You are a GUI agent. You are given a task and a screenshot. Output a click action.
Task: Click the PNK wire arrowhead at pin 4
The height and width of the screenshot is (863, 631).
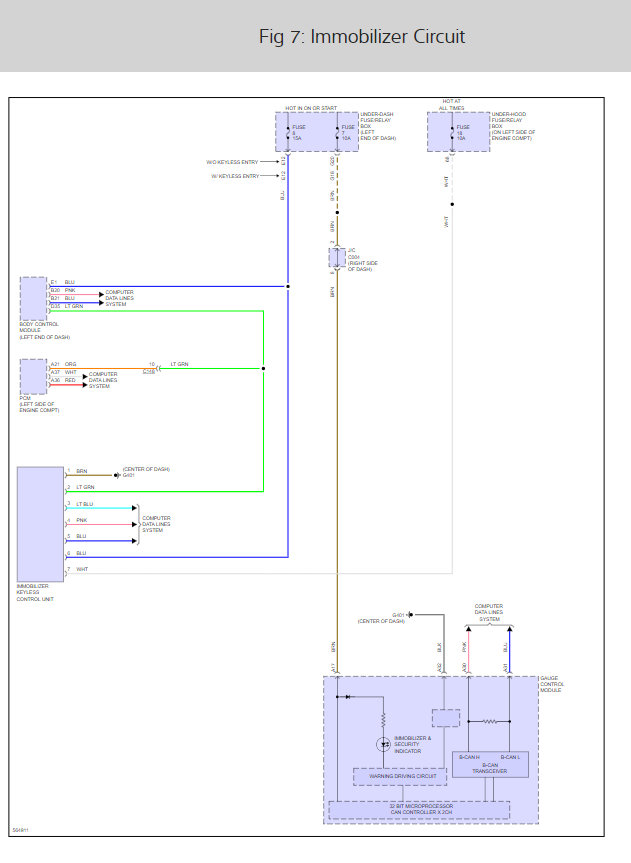pyautogui.click(x=134, y=525)
